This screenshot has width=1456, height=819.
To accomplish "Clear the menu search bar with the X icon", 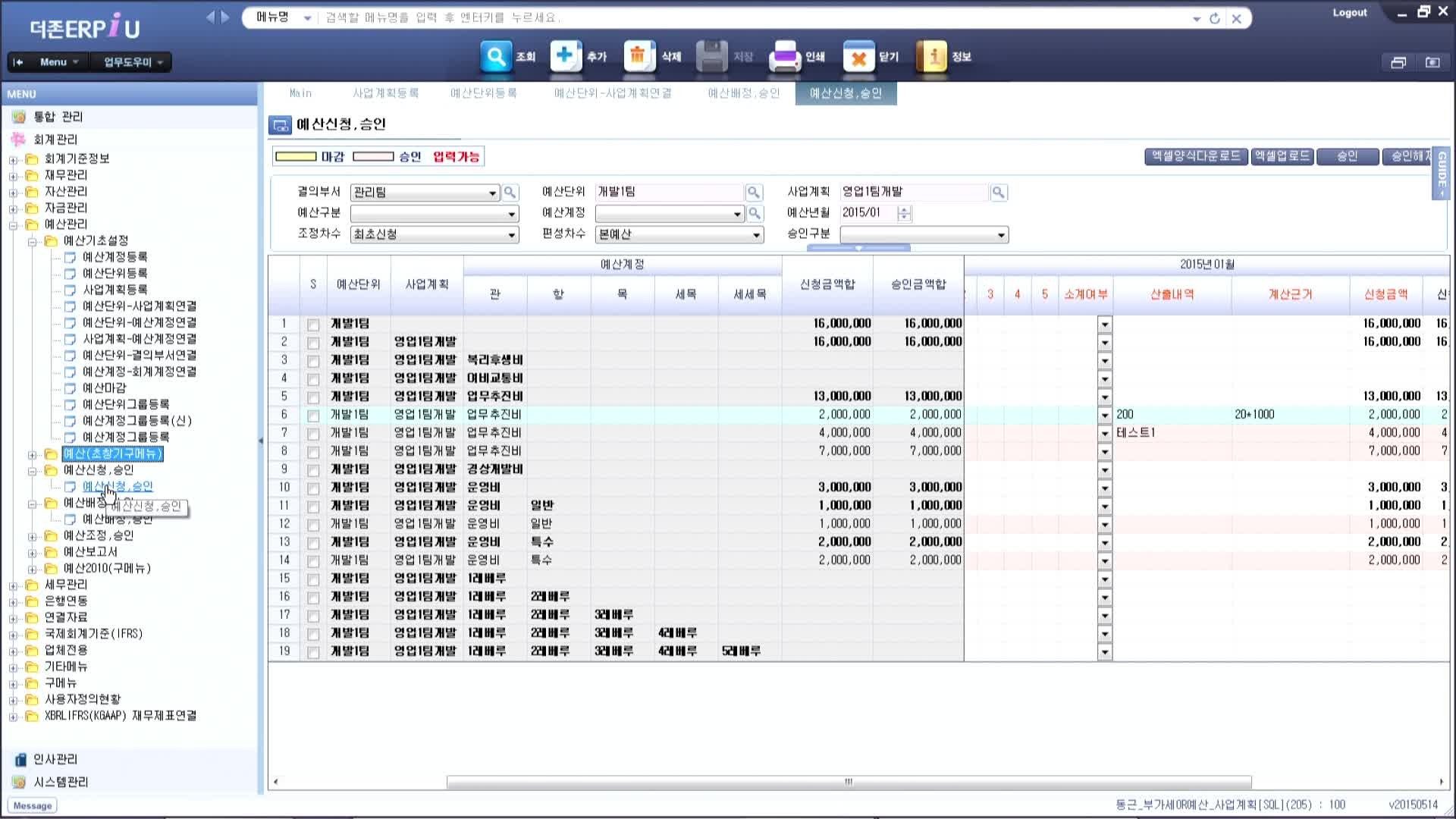I will pyautogui.click(x=1237, y=18).
